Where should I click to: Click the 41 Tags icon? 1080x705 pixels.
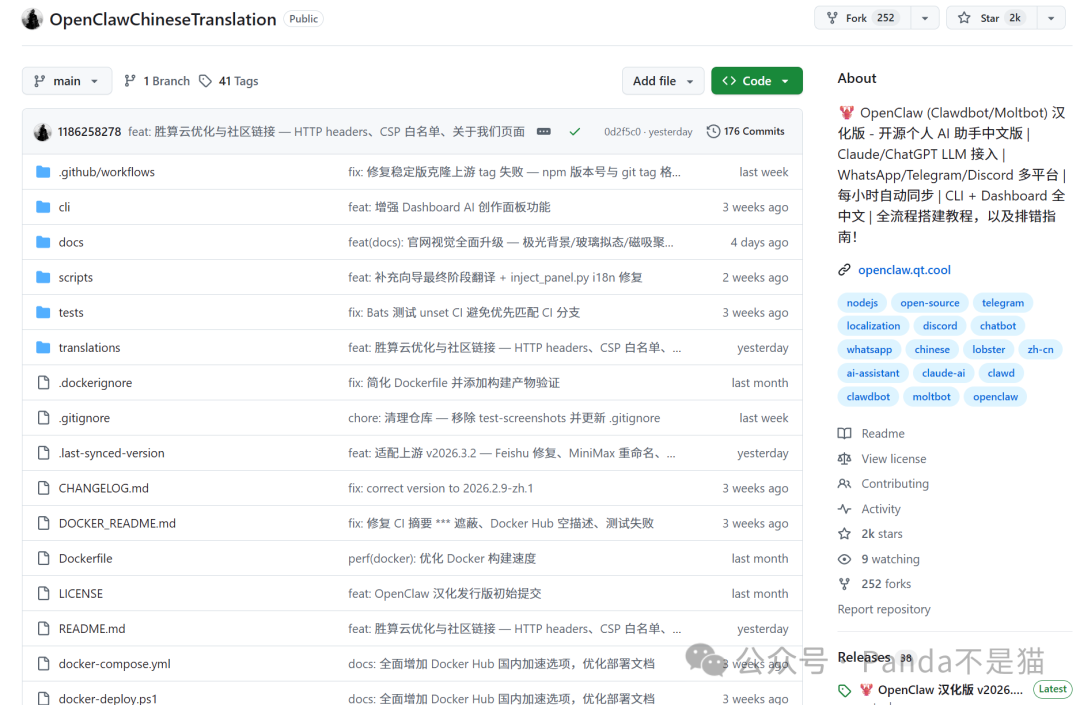(x=205, y=81)
